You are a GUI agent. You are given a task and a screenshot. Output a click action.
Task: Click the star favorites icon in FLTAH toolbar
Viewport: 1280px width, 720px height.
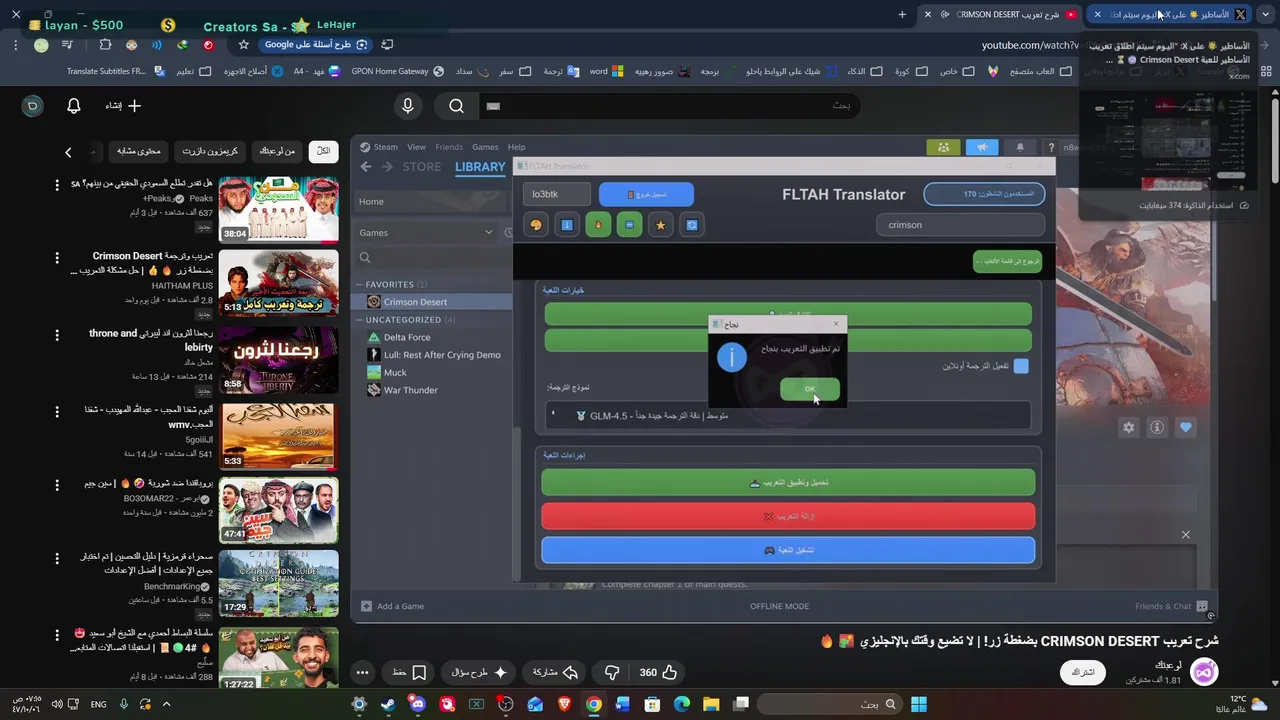(660, 225)
